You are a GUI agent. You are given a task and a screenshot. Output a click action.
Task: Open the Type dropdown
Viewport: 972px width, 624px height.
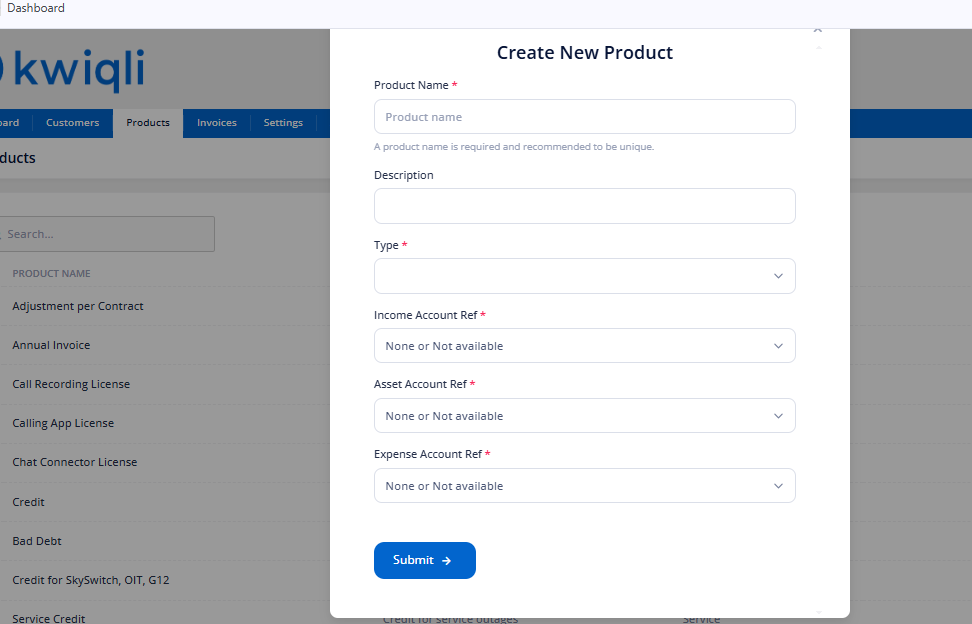pyautogui.click(x=585, y=276)
